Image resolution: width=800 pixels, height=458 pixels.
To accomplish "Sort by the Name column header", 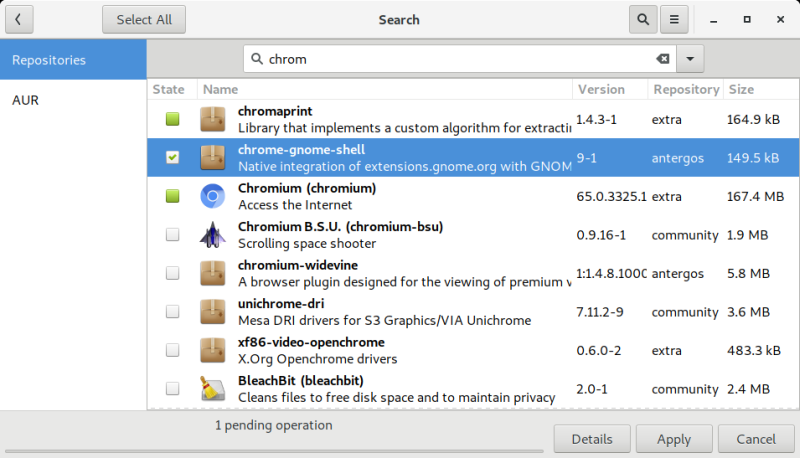I will coord(385,89).
